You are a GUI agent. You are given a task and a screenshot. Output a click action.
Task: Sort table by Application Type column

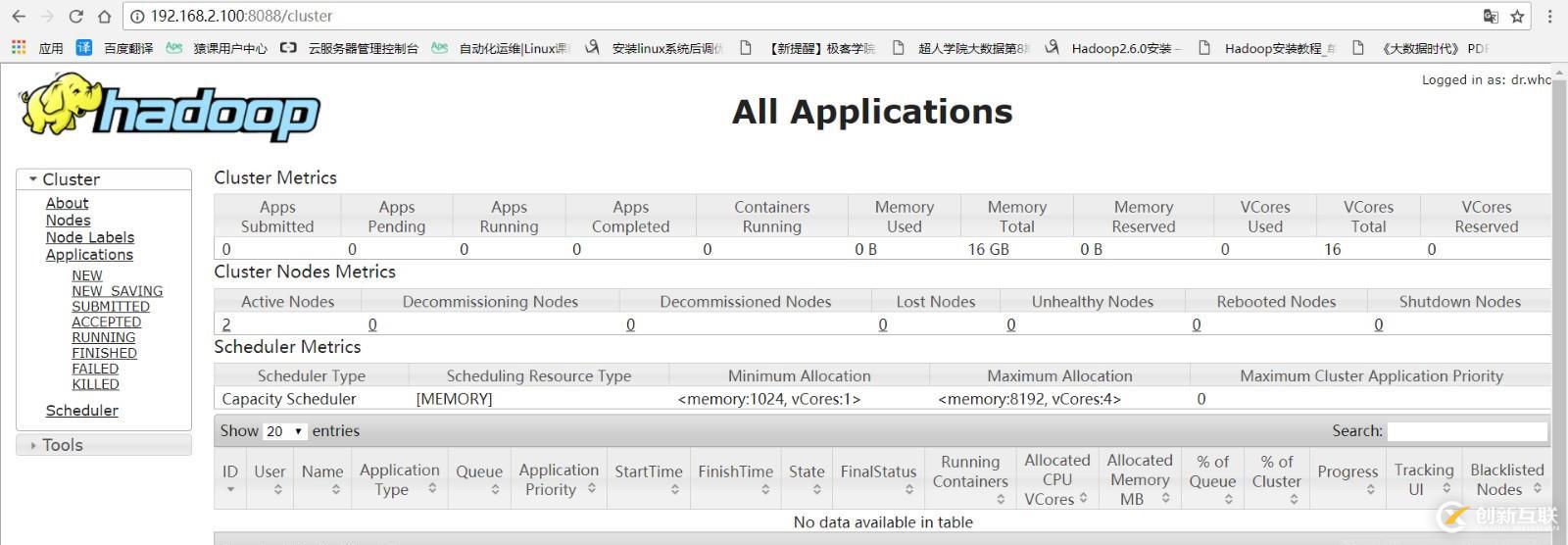click(x=400, y=479)
